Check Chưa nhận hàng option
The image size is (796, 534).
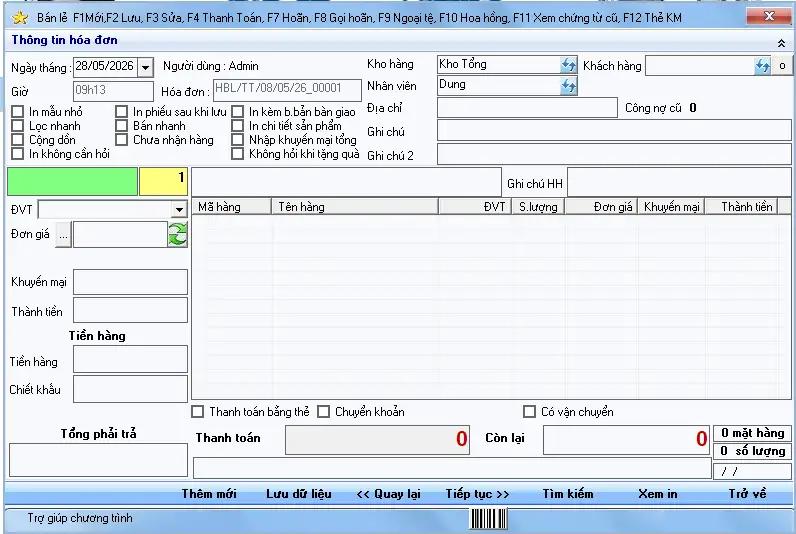tap(121, 140)
